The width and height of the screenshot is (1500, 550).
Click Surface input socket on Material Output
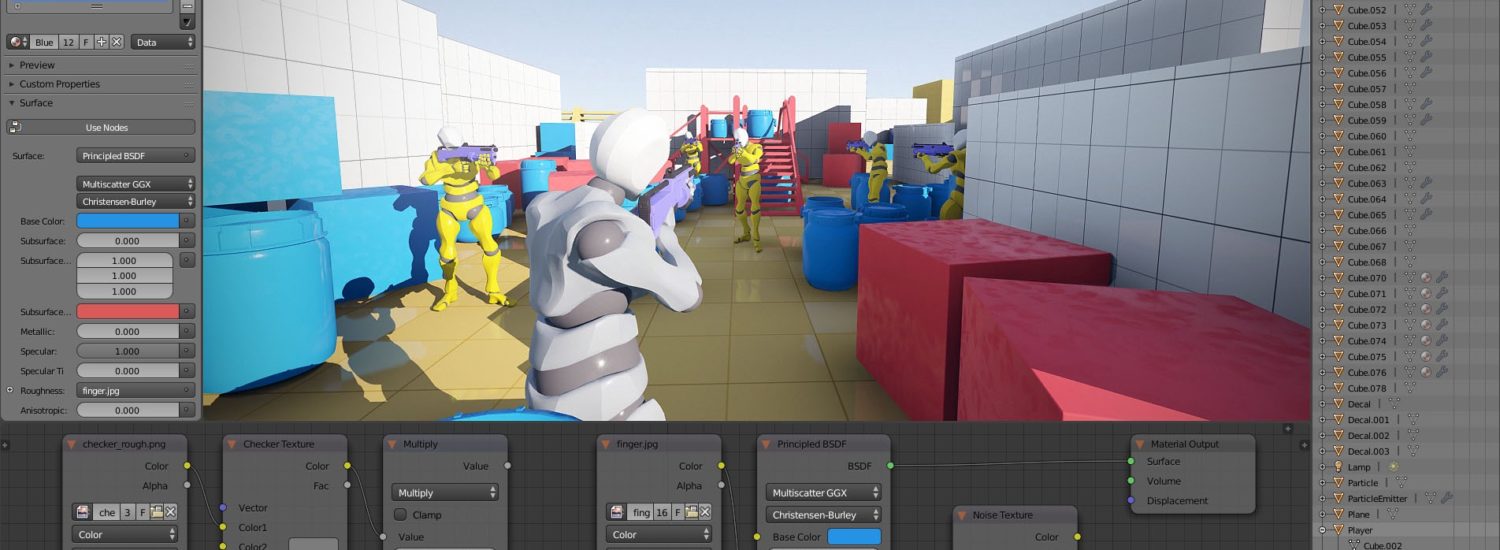pos(1131,462)
